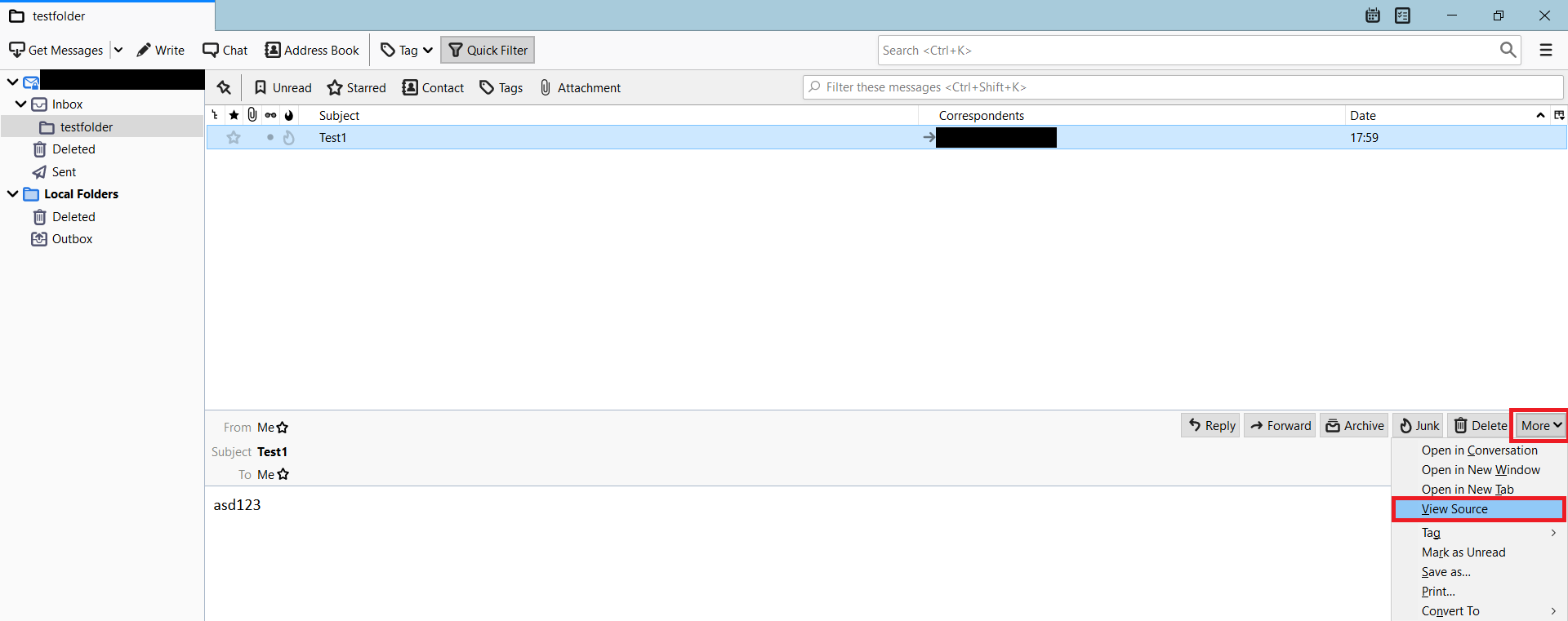Open Chat from the toolbar
The width and height of the screenshot is (1568, 621).
point(225,50)
